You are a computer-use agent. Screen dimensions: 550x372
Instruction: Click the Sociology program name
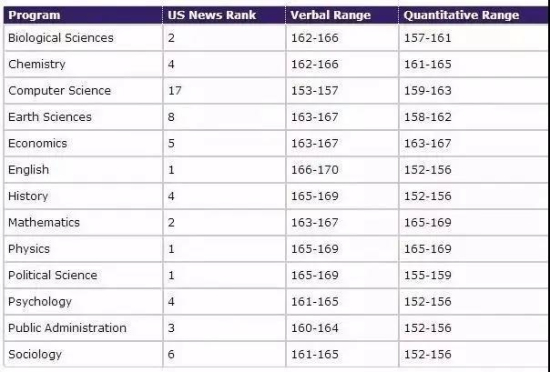click(35, 354)
